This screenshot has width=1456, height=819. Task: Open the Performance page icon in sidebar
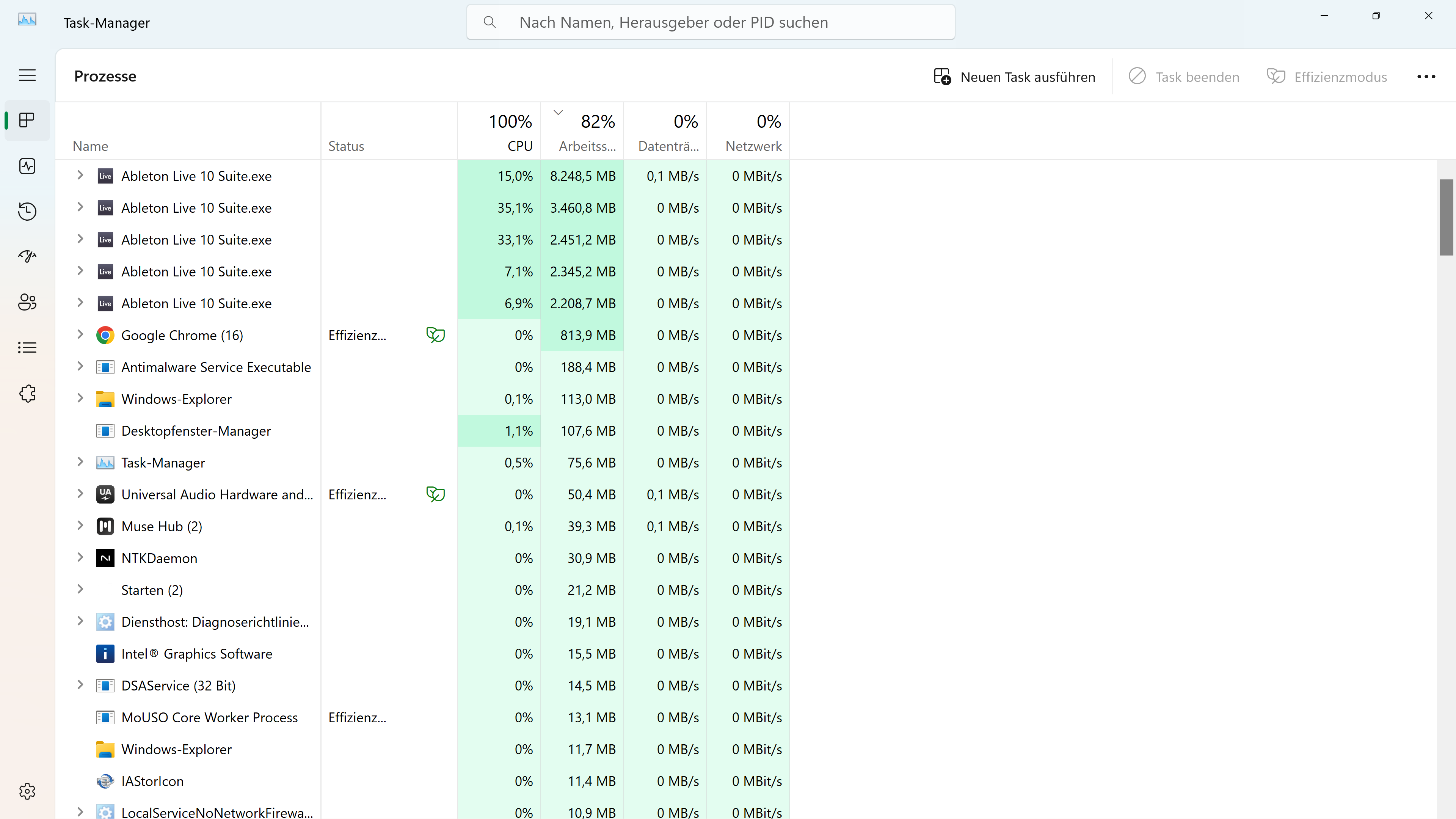pyautogui.click(x=27, y=166)
